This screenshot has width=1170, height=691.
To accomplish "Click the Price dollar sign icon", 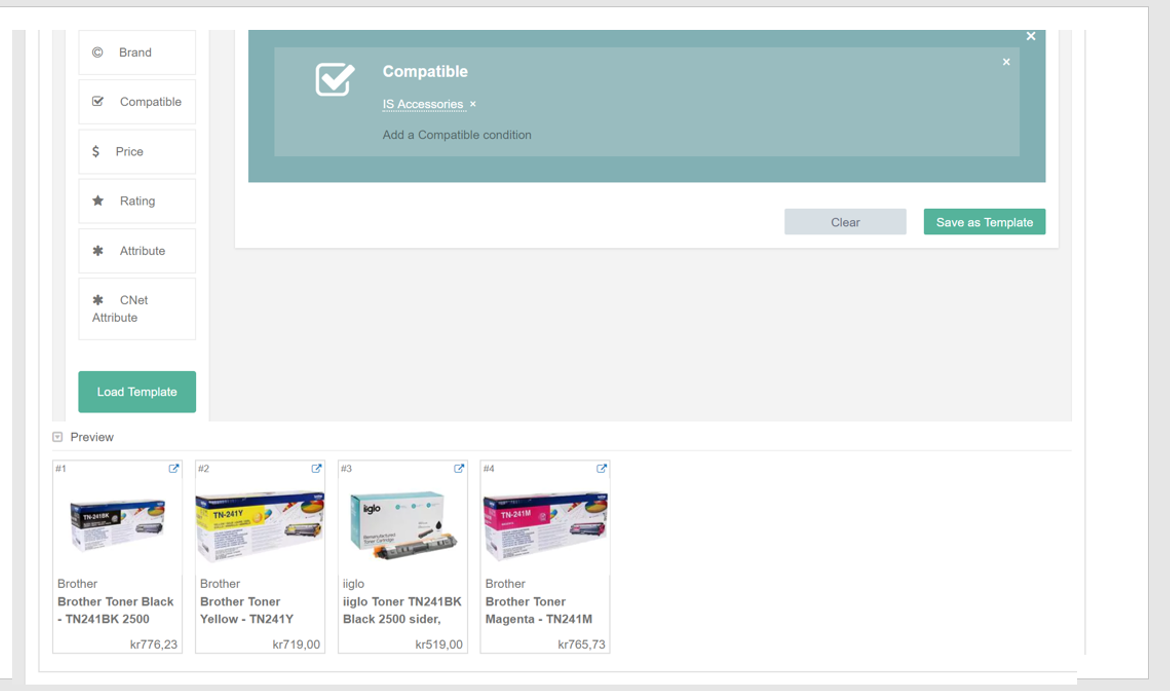I will 96,151.
